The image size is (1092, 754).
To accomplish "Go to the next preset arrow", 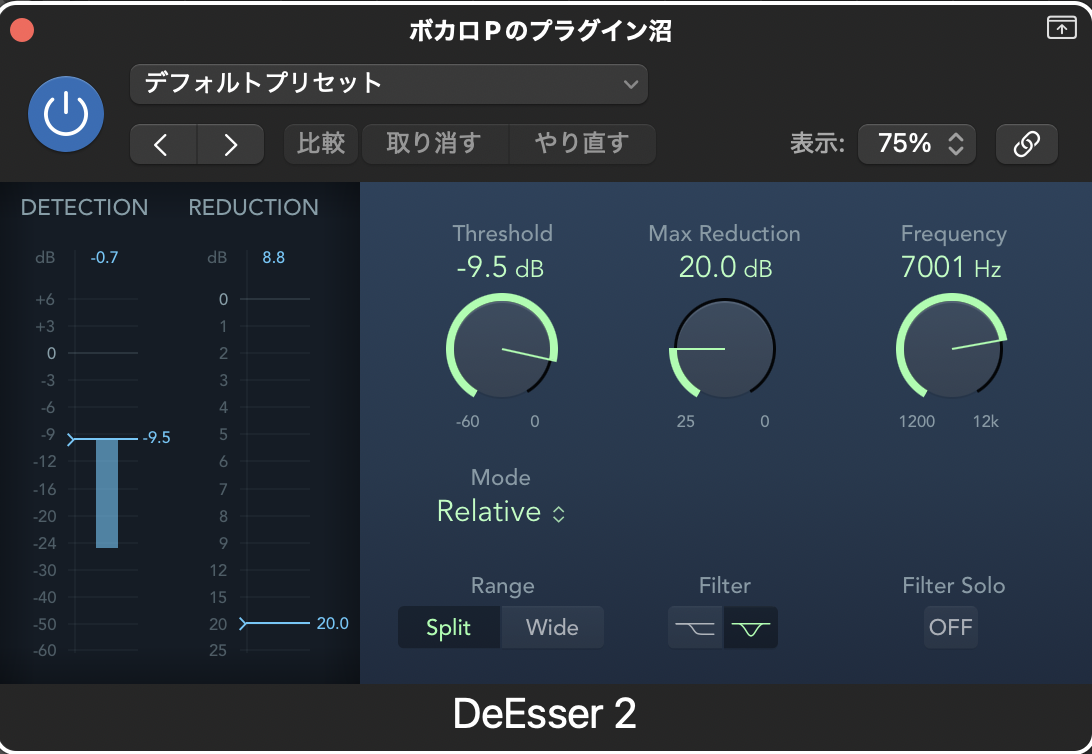I will [x=231, y=144].
